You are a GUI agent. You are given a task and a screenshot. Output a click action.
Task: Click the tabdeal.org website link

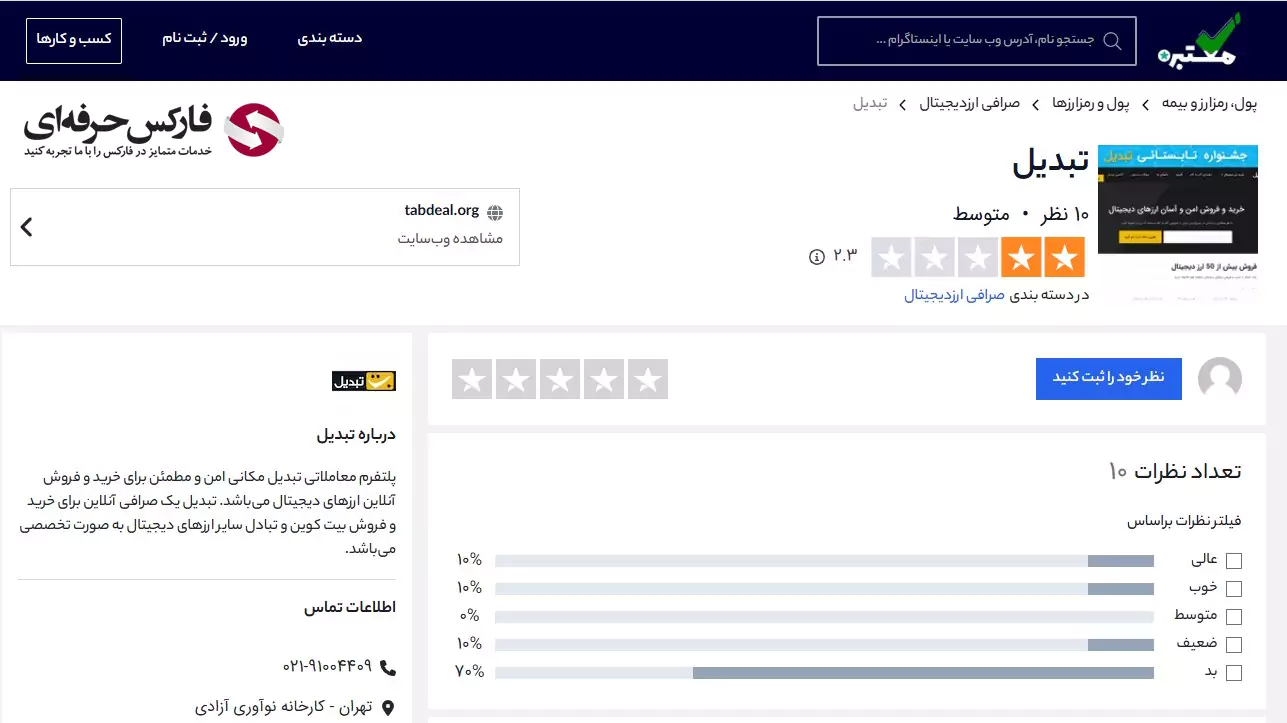pos(442,211)
